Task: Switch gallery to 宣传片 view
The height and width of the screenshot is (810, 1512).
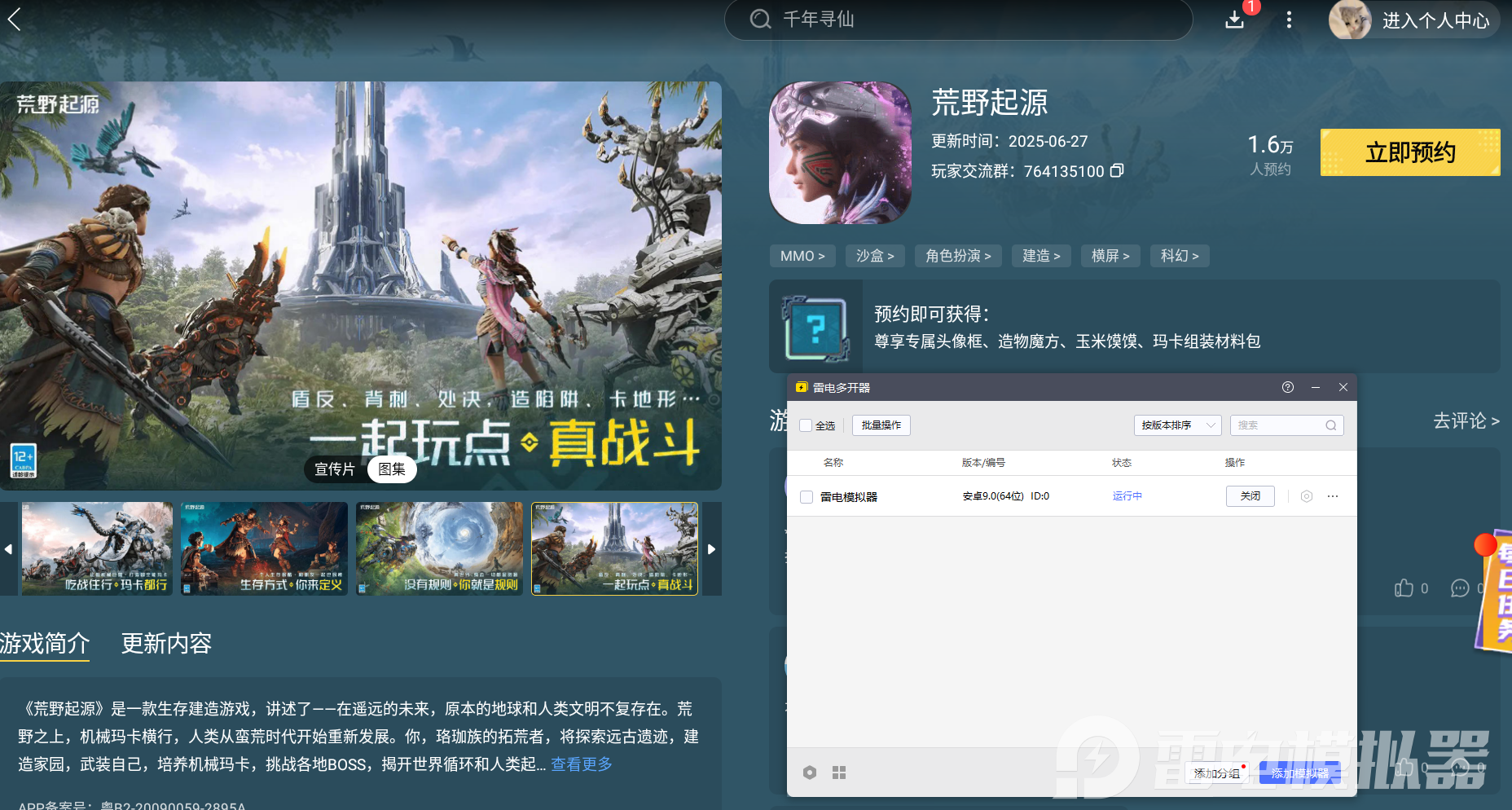Action: click(x=335, y=469)
